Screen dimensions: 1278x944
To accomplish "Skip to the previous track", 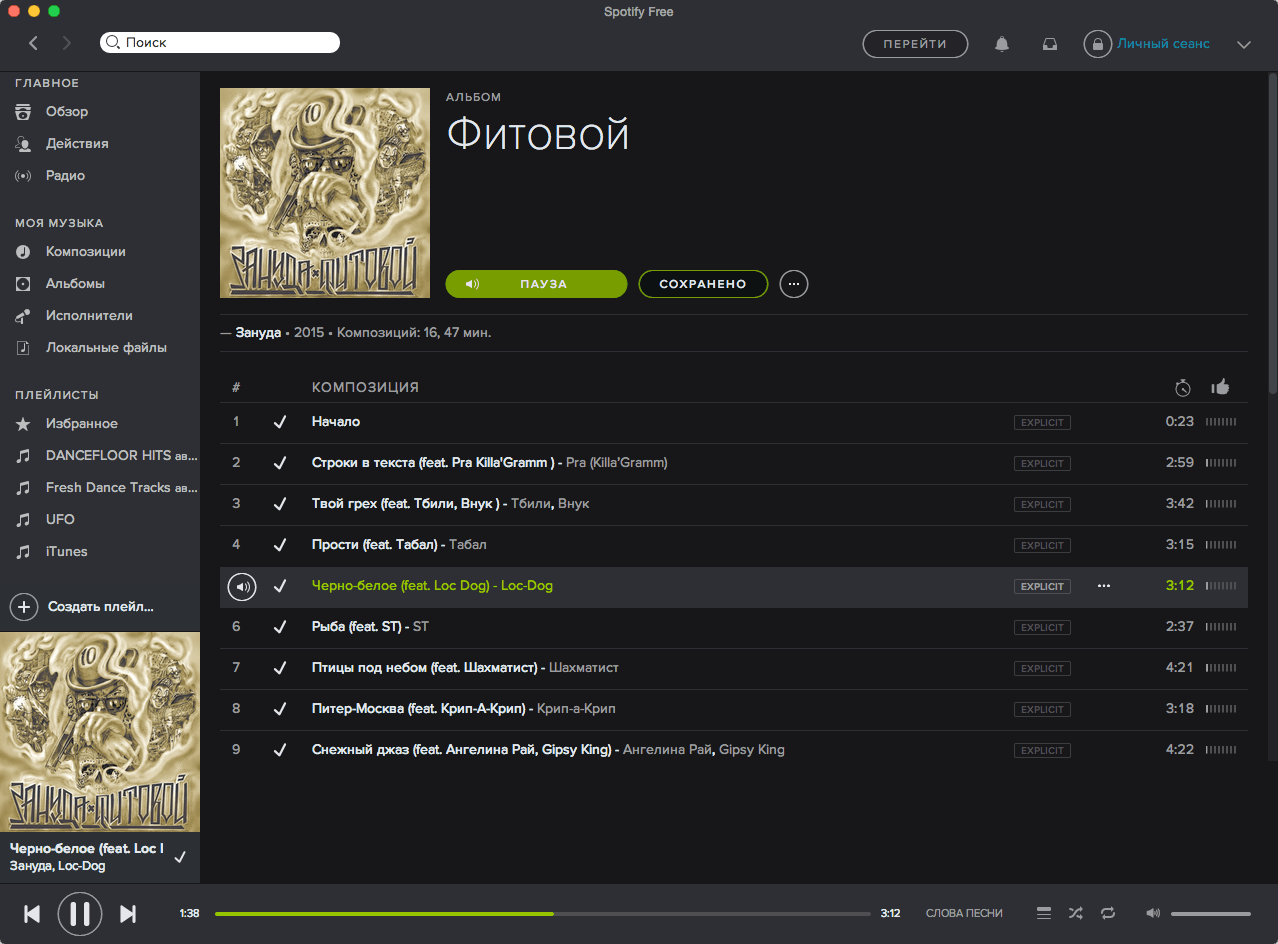I will [32, 913].
